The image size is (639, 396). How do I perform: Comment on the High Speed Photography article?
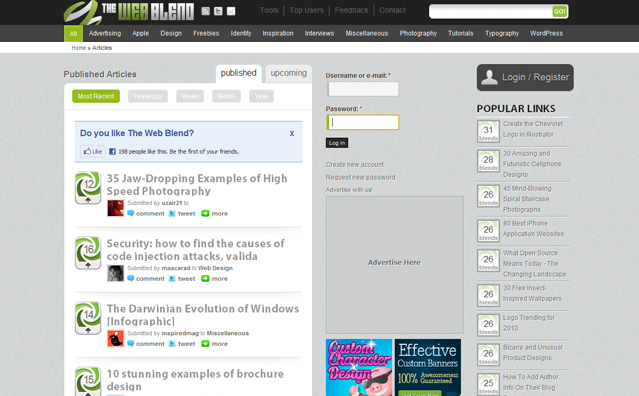[x=146, y=213]
